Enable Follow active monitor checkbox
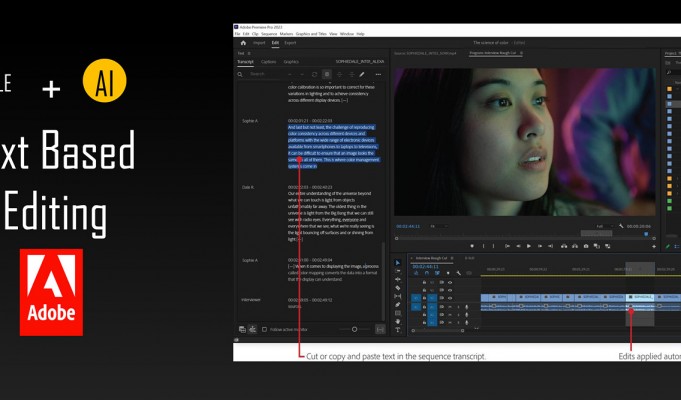Image resolution: width=681 pixels, height=400 pixels. 264,330
